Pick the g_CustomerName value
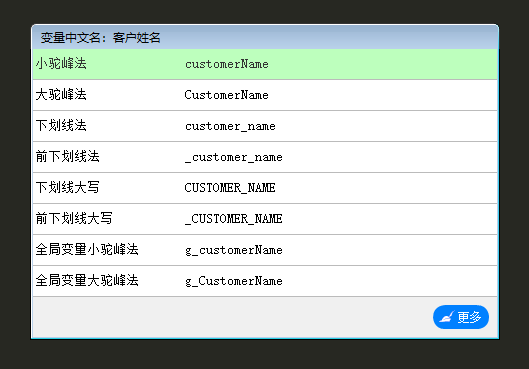This screenshot has height=369, width=529. point(233,281)
